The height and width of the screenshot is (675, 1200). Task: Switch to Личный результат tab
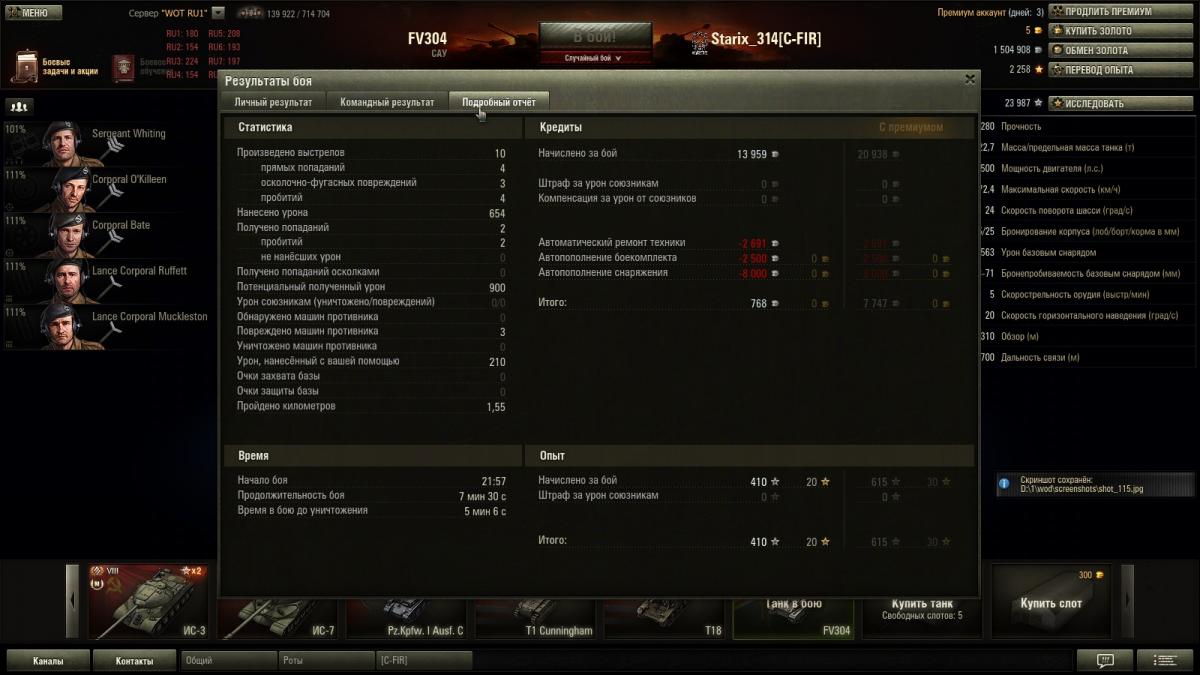[x=273, y=102]
